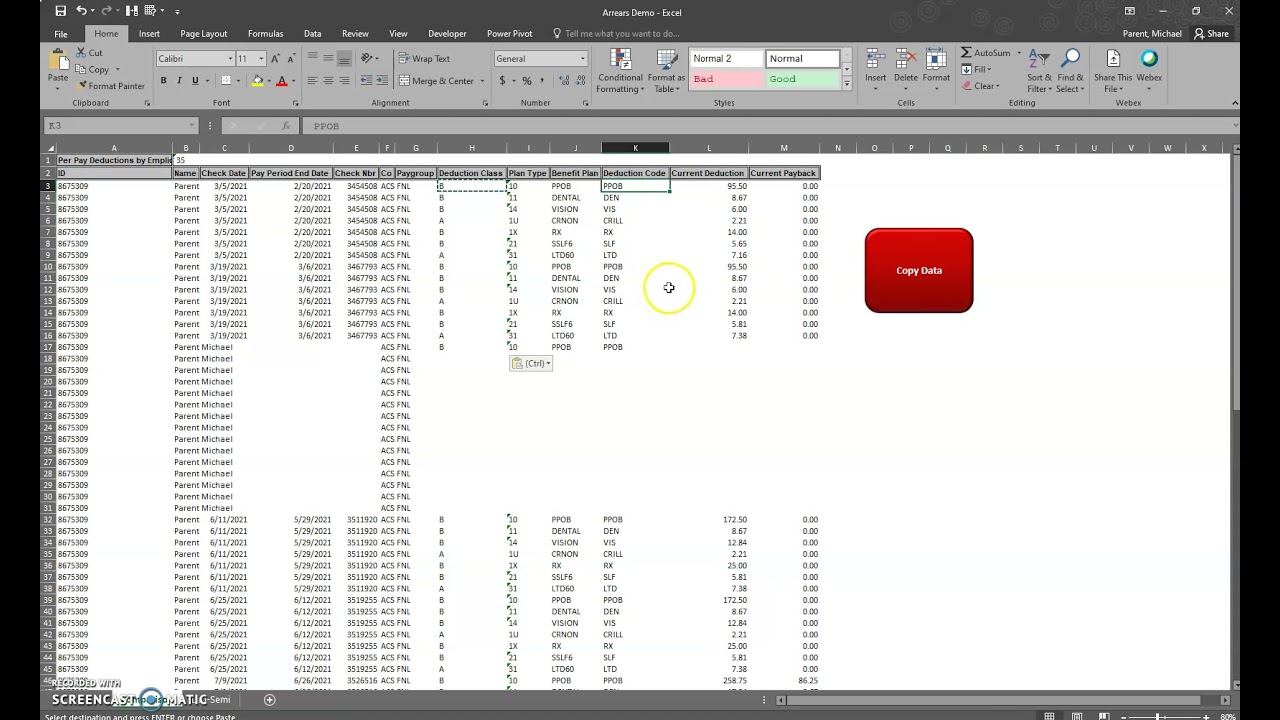Image resolution: width=1280 pixels, height=720 pixels.
Task: Apply the Good cell style
Action: (x=803, y=79)
